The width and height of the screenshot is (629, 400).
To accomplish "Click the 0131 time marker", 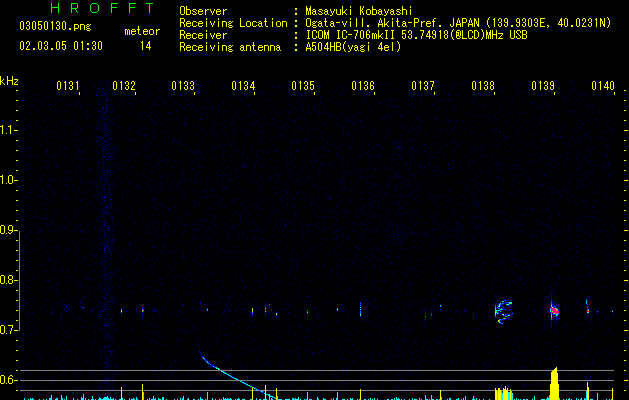I will coord(68,86).
